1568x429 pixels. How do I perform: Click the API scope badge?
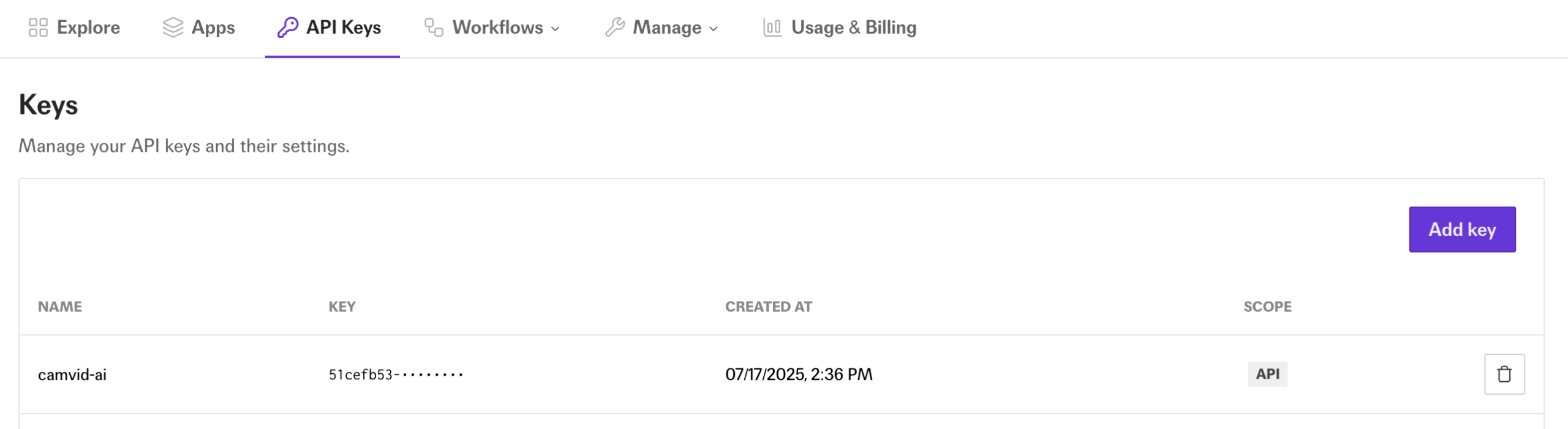1267,374
